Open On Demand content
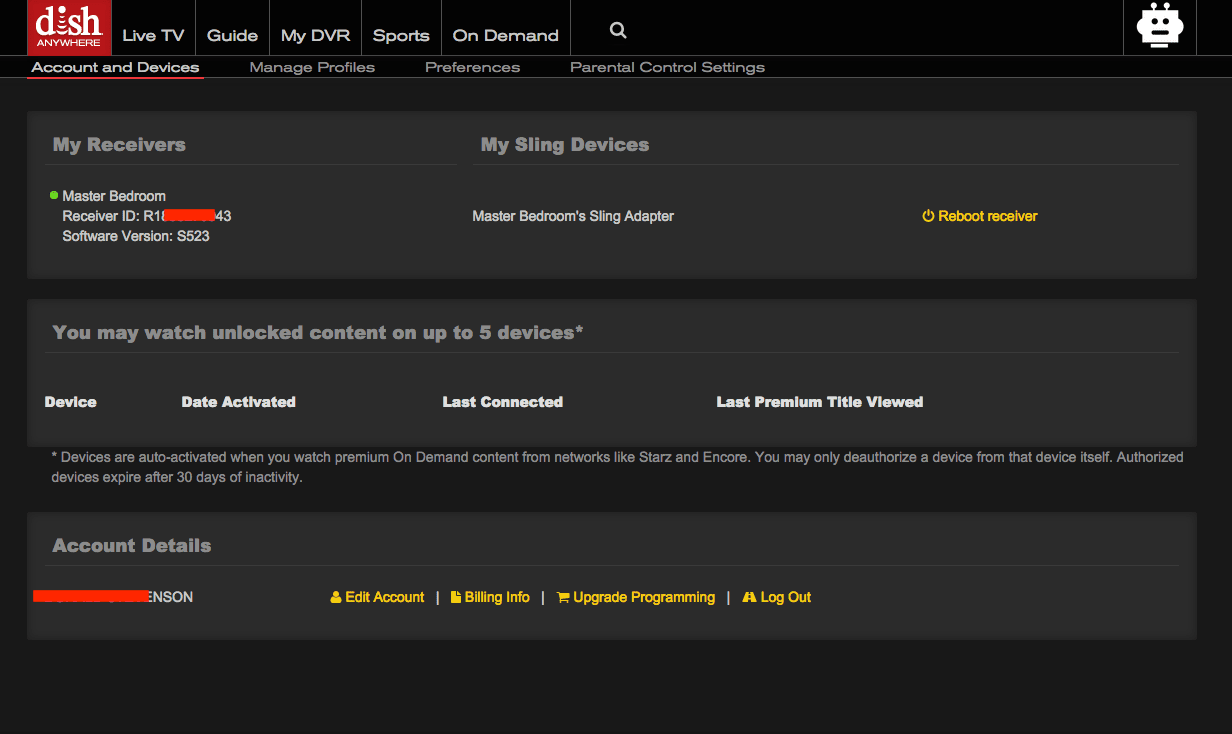 click(x=505, y=35)
